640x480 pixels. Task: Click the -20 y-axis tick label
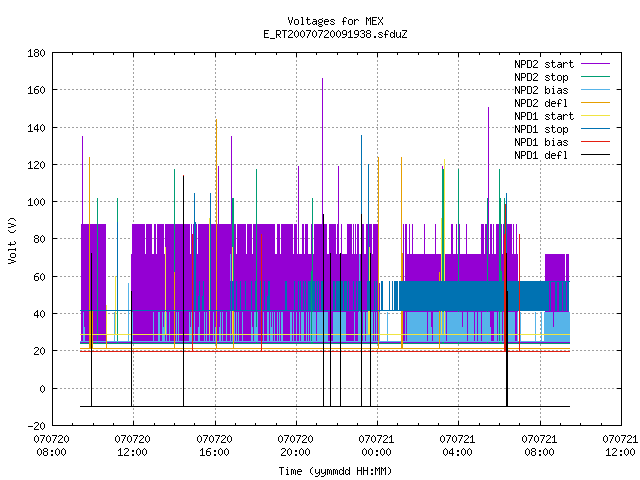pos(36,426)
